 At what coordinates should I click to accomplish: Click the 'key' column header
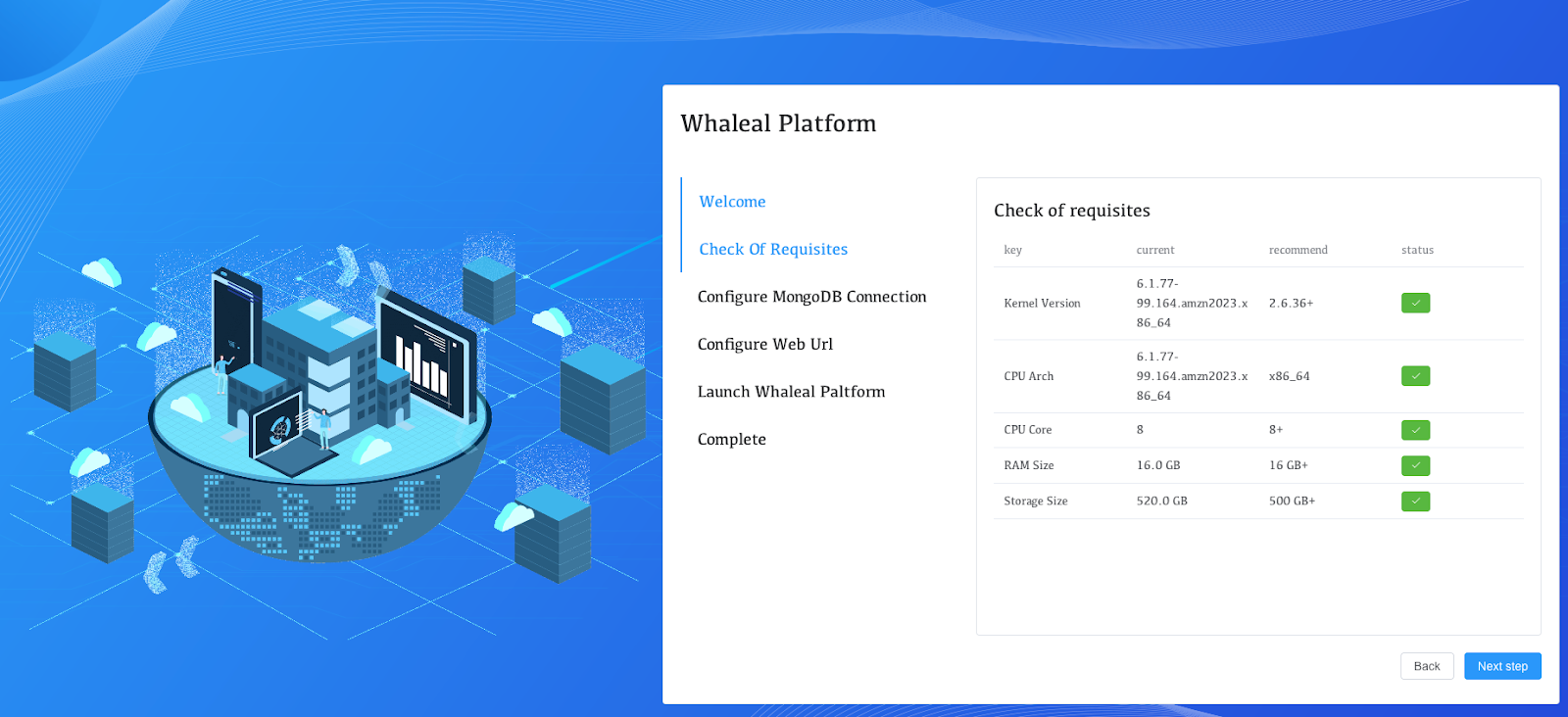(1012, 251)
